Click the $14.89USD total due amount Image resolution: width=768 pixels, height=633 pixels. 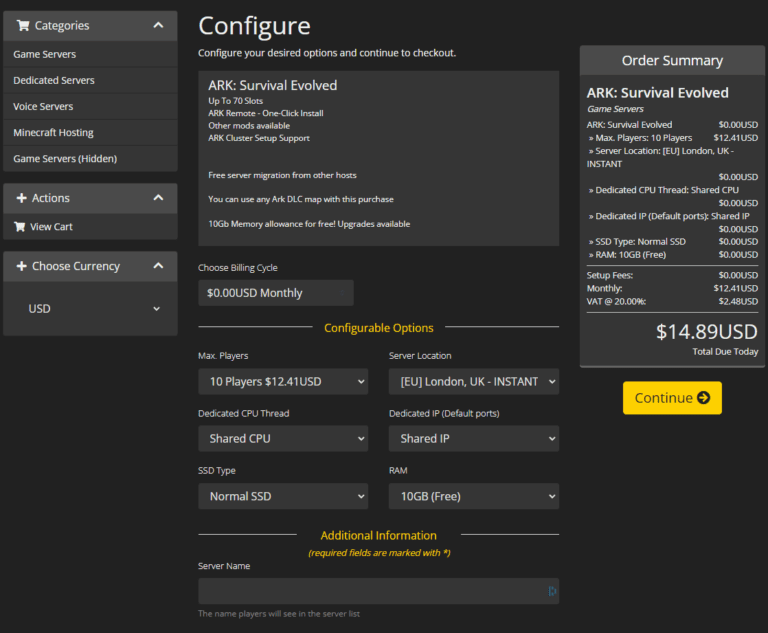click(x=706, y=332)
